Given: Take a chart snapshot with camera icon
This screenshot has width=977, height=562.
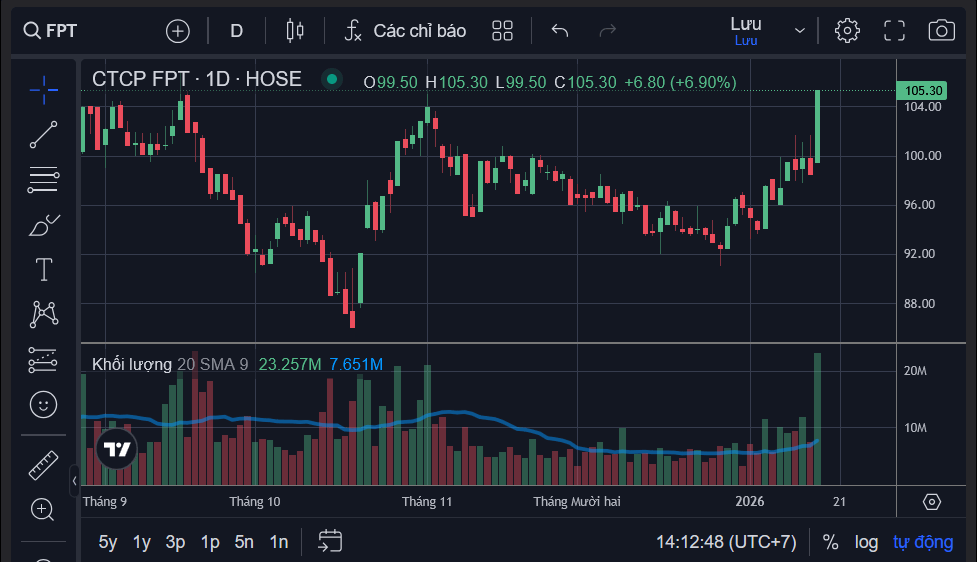Looking at the screenshot, I should pyautogui.click(x=941, y=30).
